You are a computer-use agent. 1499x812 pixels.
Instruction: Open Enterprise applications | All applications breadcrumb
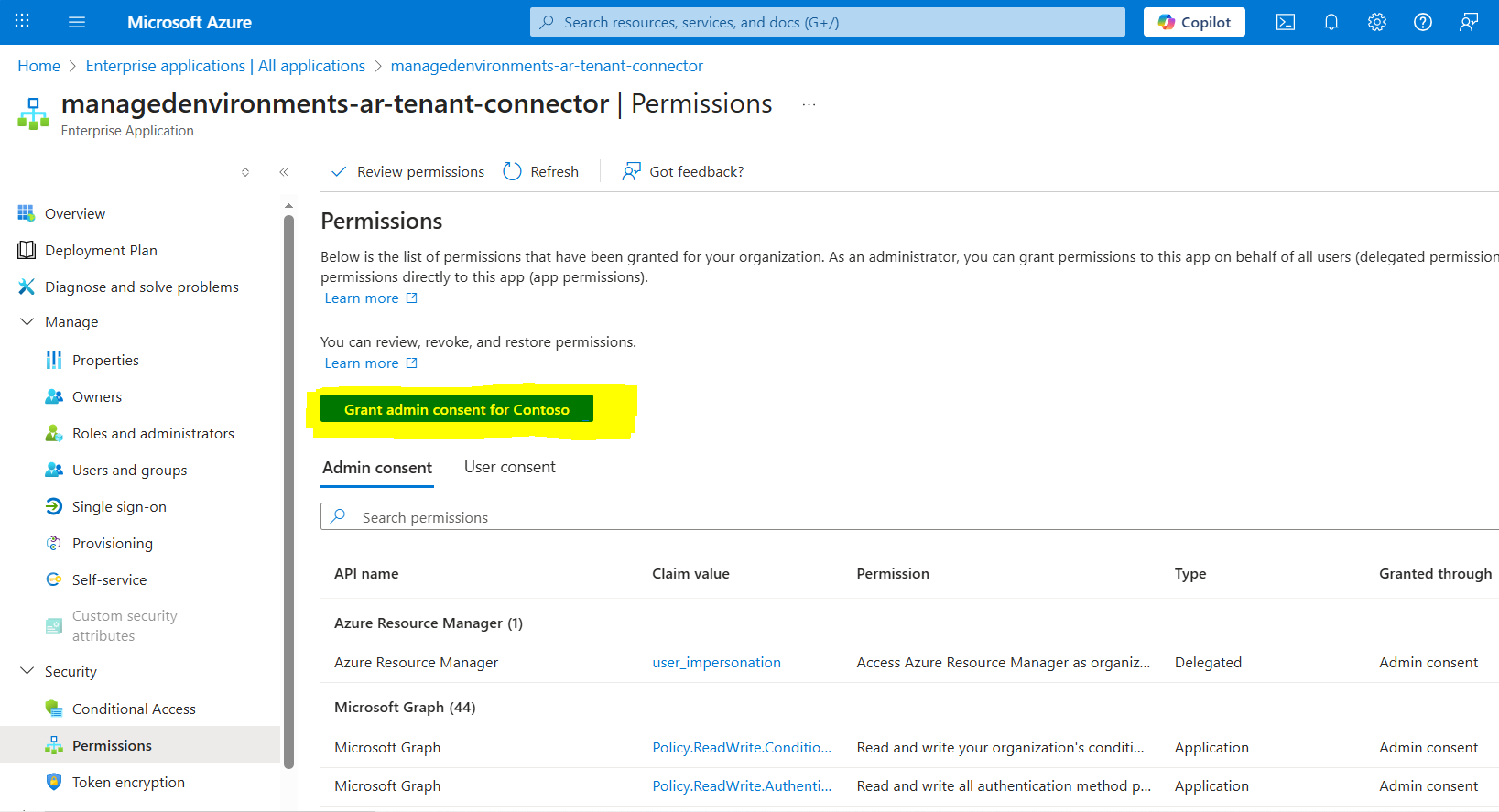(225, 66)
